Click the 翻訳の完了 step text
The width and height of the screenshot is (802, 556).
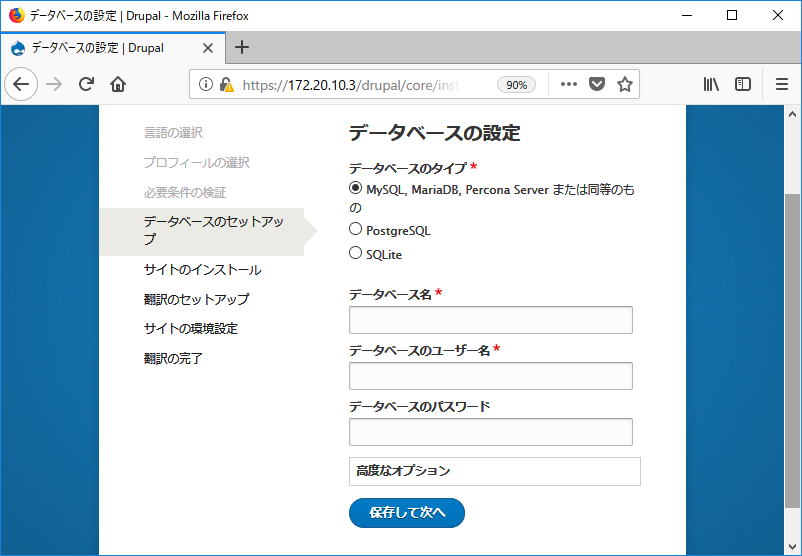click(x=173, y=359)
